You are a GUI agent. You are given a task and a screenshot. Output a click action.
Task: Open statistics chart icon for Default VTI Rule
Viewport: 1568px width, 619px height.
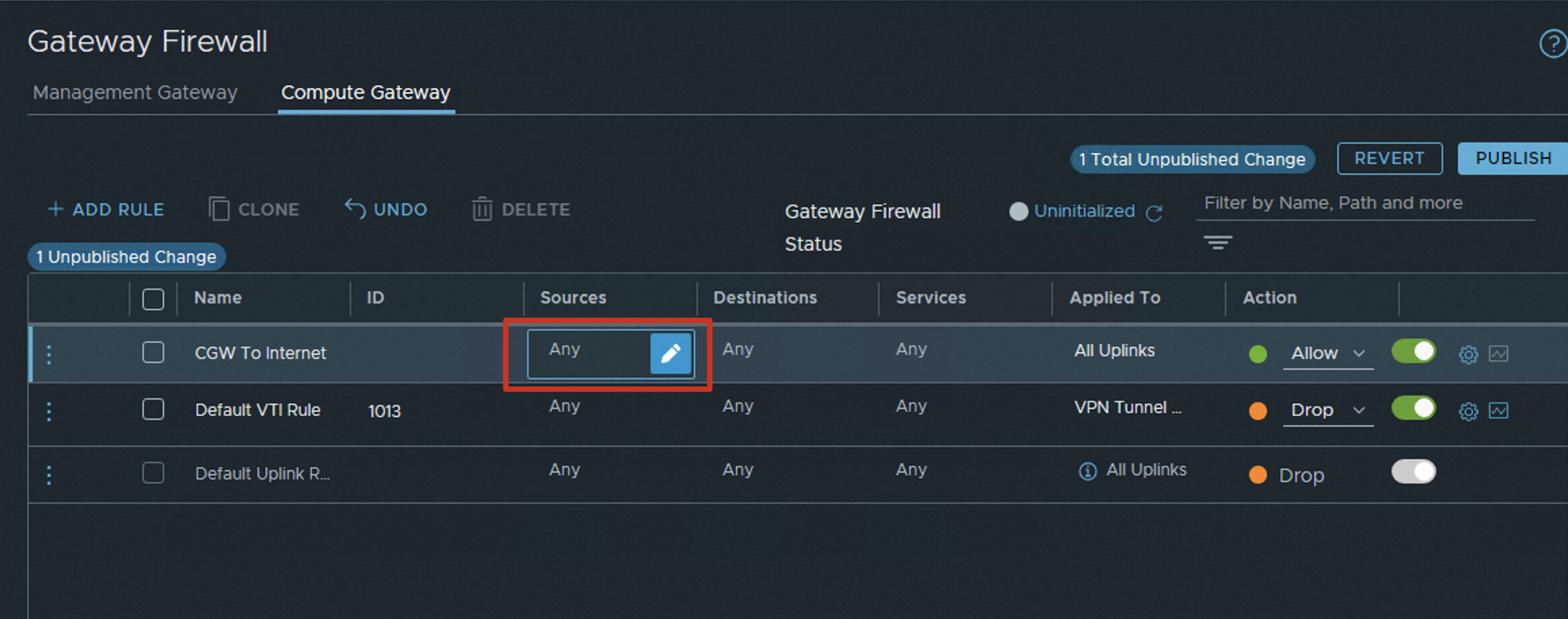[1498, 410]
